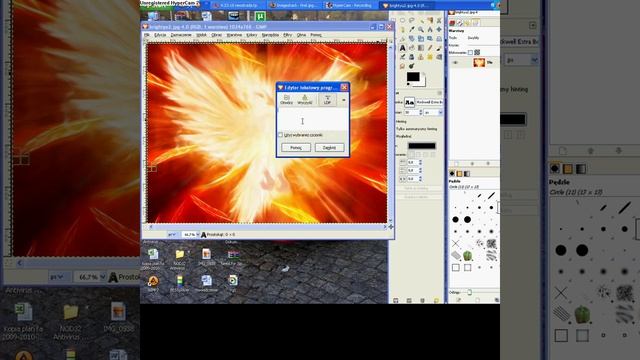The width and height of the screenshot is (640, 360).
Task: Open the Plik menu
Action: [147, 35]
